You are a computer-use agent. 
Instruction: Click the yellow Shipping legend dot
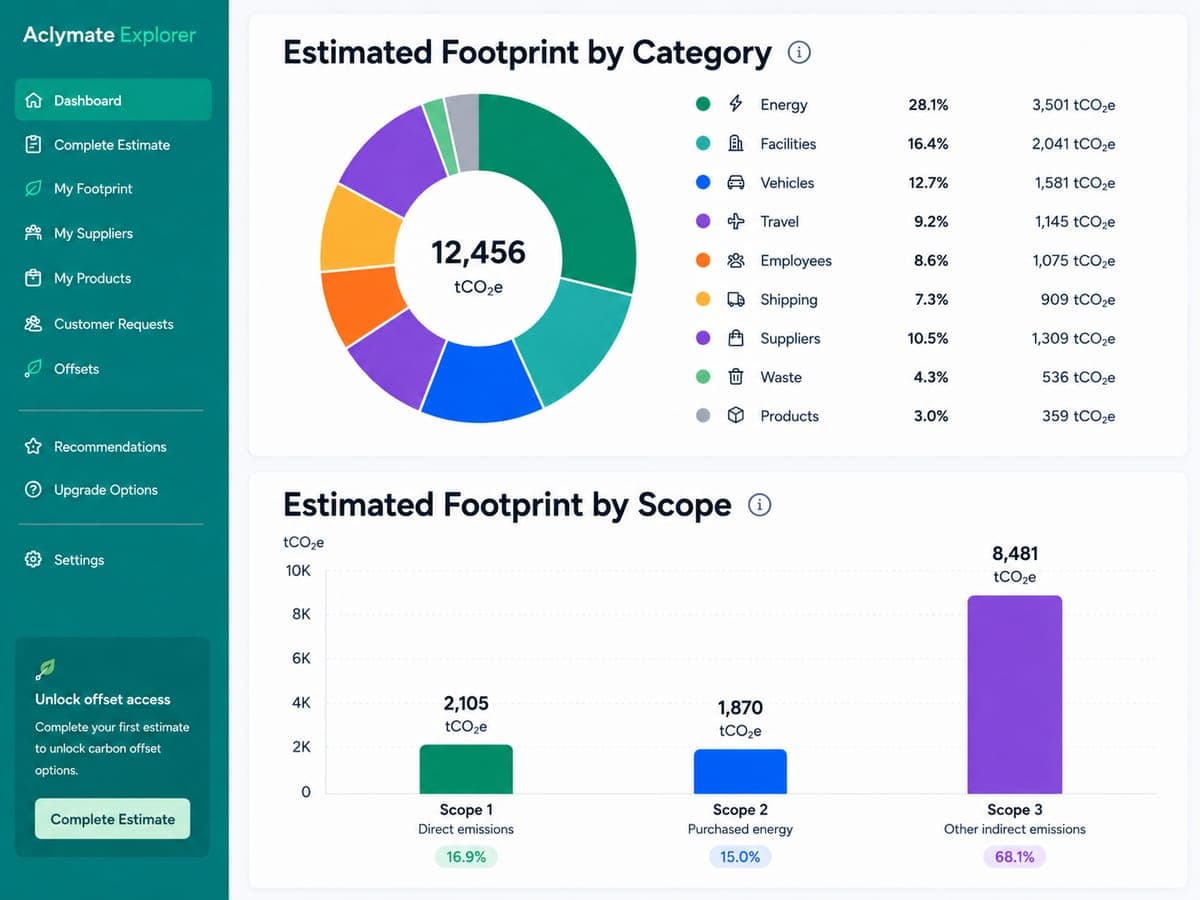tap(703, 299)
